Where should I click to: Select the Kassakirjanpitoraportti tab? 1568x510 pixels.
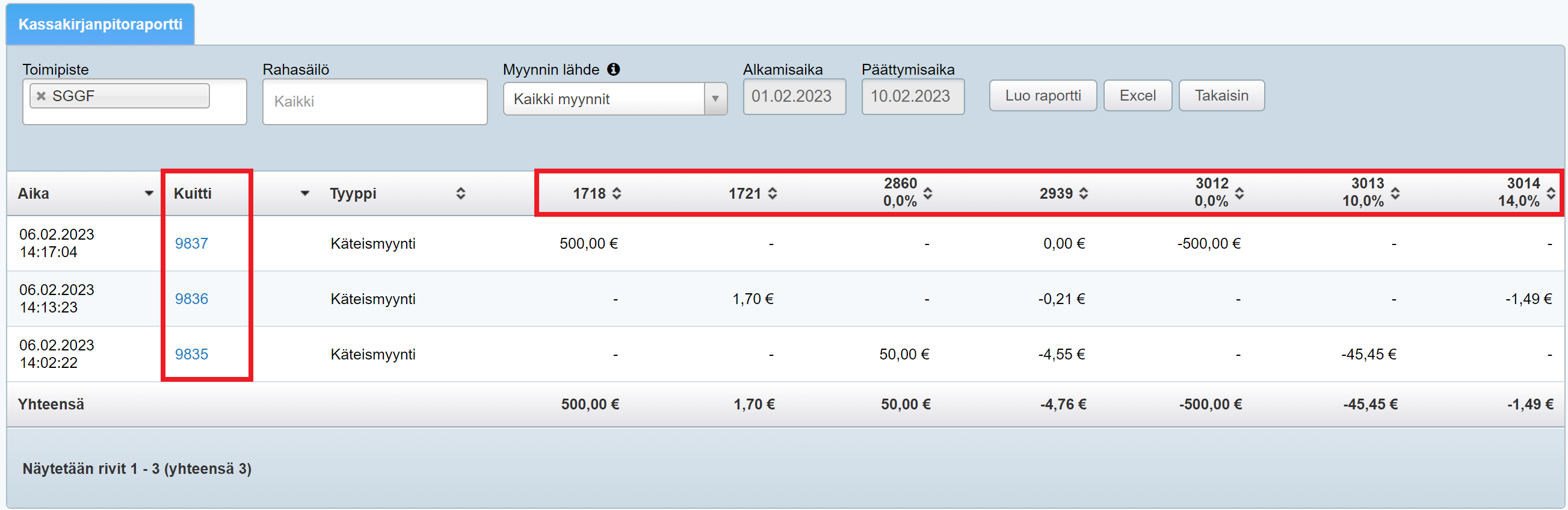tap(100, 24)
